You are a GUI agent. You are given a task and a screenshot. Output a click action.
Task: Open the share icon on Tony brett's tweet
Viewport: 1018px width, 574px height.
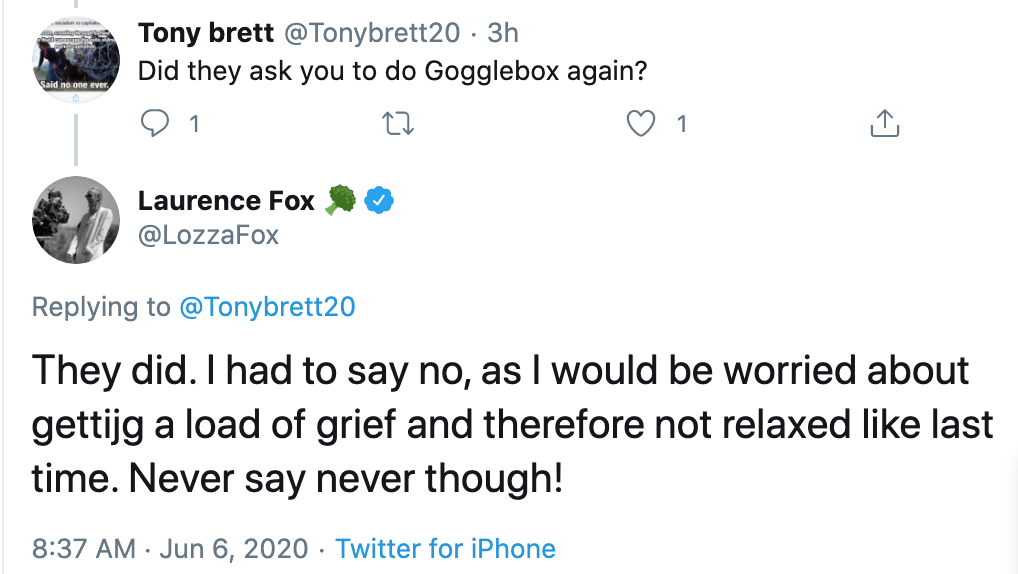pos(883,124)
